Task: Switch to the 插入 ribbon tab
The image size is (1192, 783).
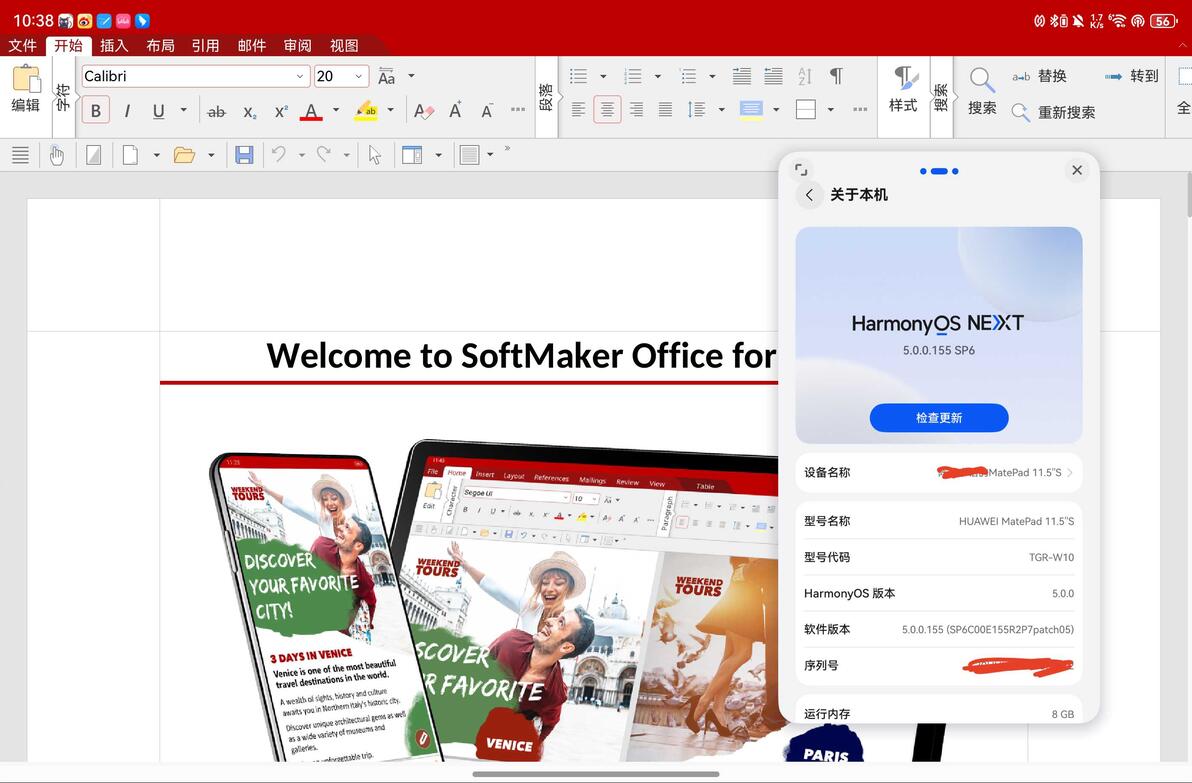Action: (114, 46)
